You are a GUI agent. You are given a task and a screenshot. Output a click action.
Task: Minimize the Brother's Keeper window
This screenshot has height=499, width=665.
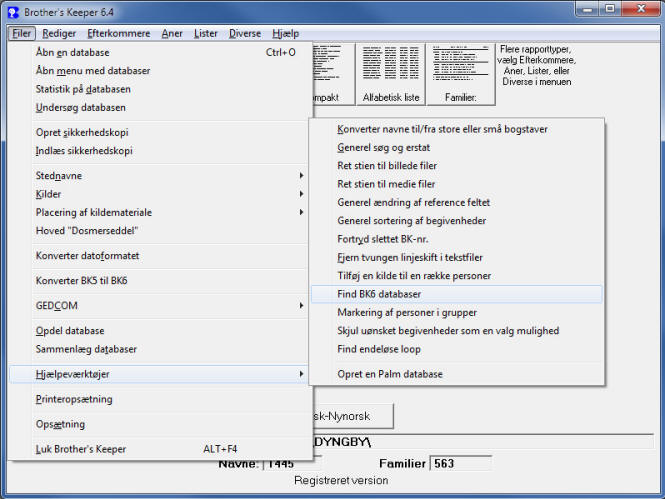tap(587, 9)
